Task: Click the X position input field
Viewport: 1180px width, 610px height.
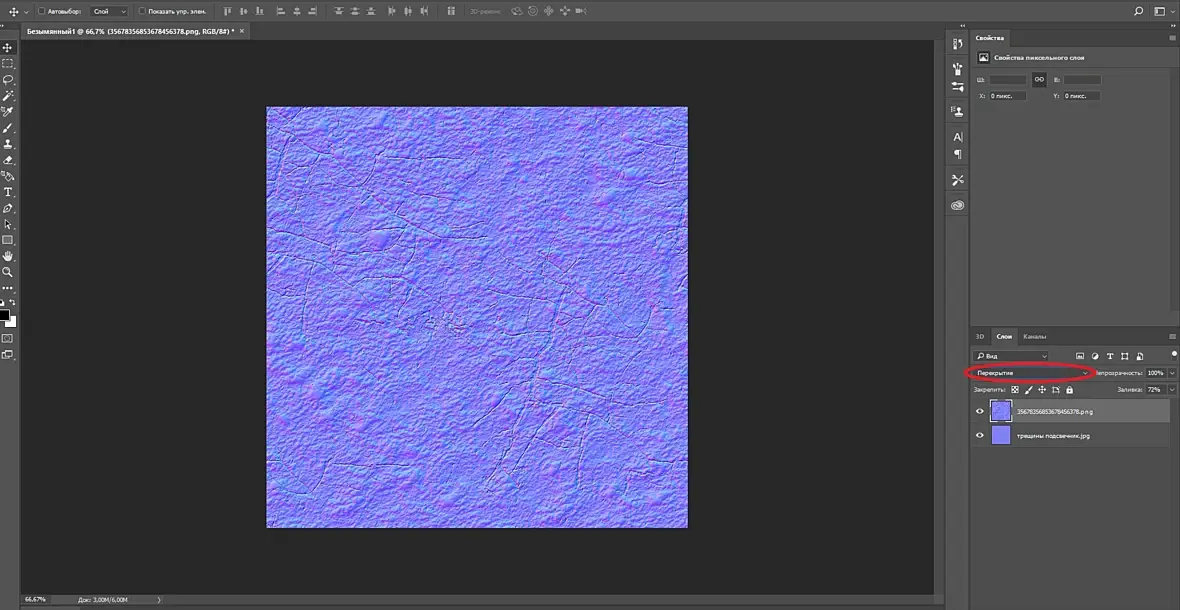Action: point(1007,96)
